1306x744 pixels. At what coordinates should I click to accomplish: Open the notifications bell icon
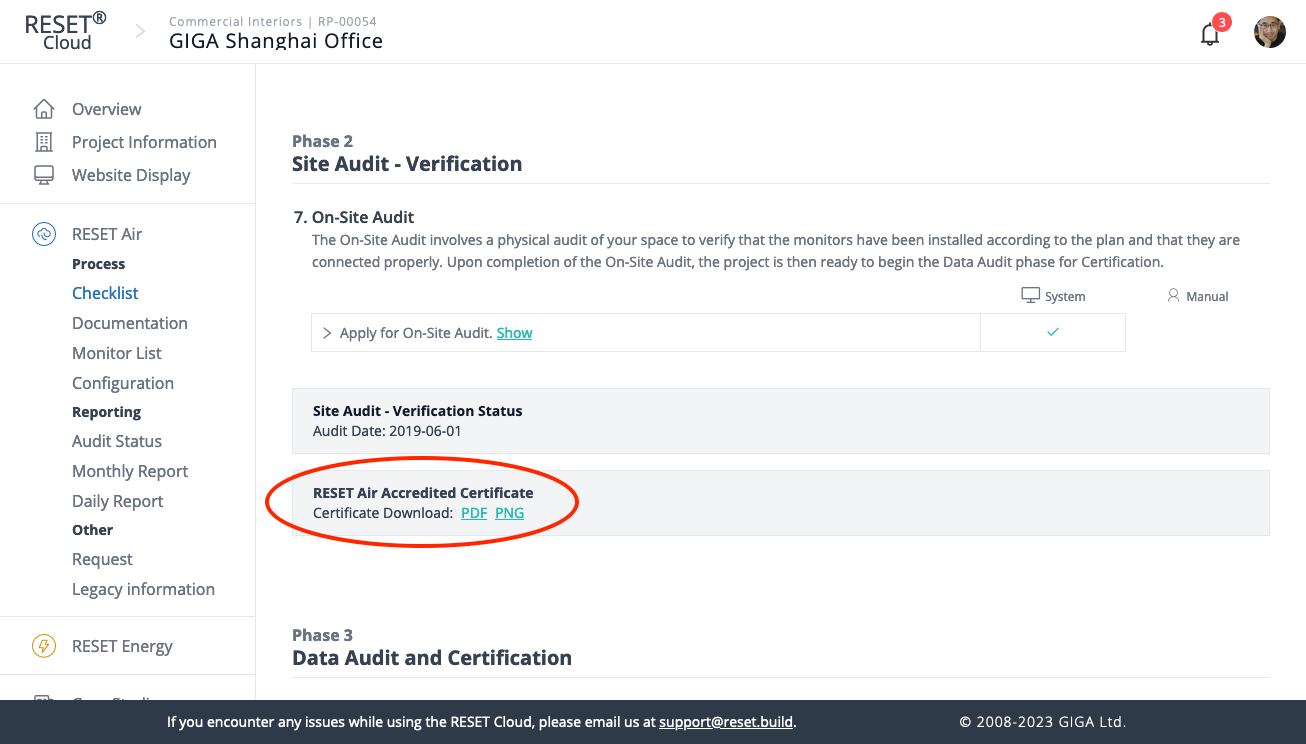point(1210,34)
